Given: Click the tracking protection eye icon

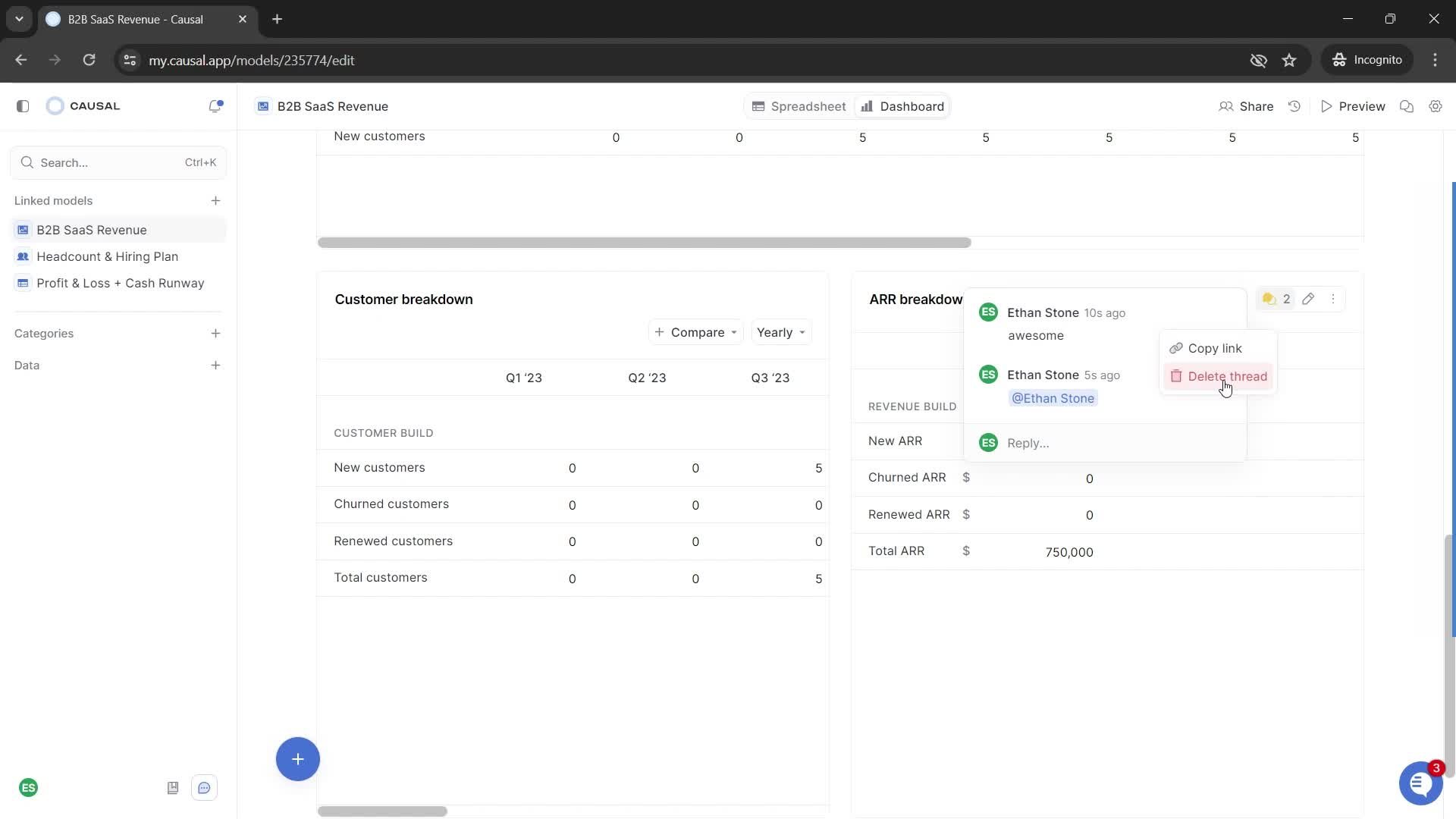Looking at the screenshot, I should point(1259,60).
